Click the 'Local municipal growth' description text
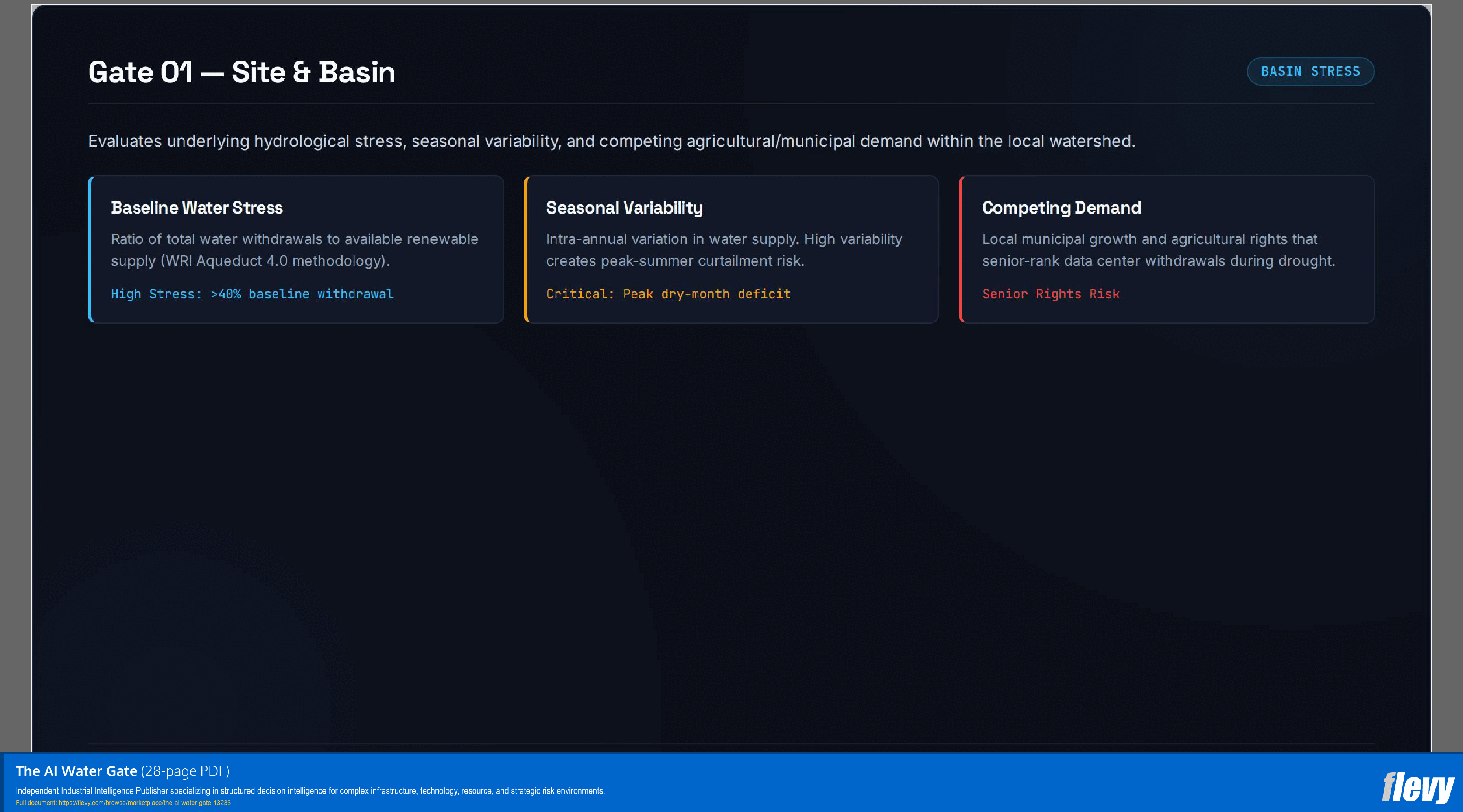This screenshot has width=1463, height=812. pyautogui.click(x=1159, y=250)
